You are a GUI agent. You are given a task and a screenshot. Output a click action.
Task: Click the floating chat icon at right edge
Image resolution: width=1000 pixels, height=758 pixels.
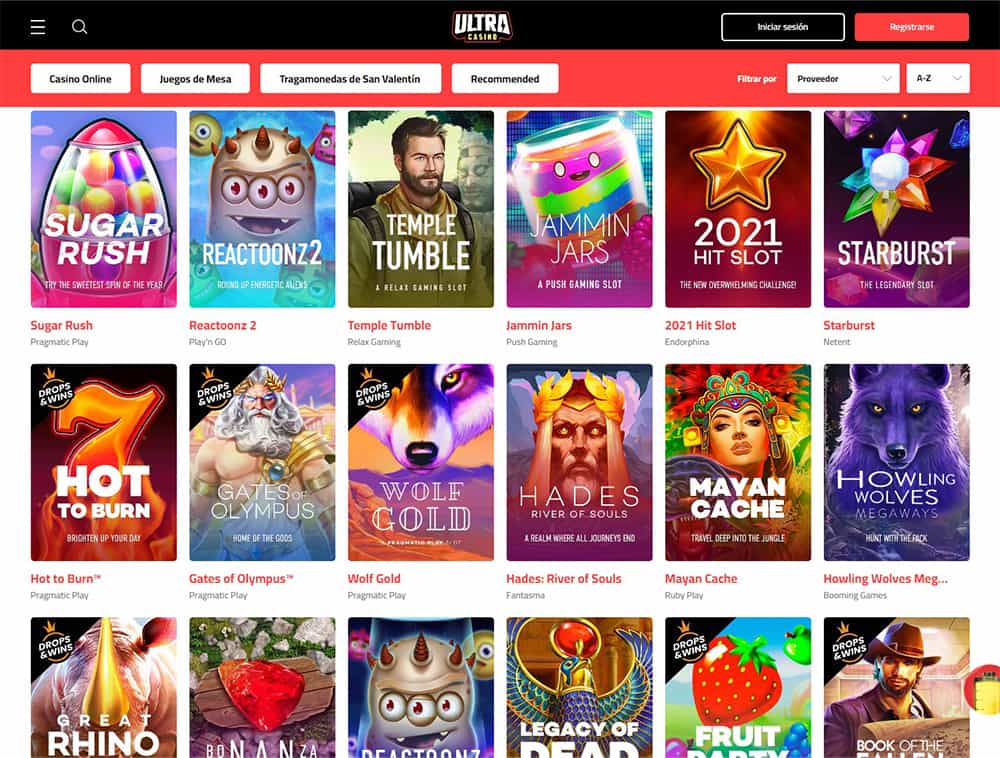[984, 689]
